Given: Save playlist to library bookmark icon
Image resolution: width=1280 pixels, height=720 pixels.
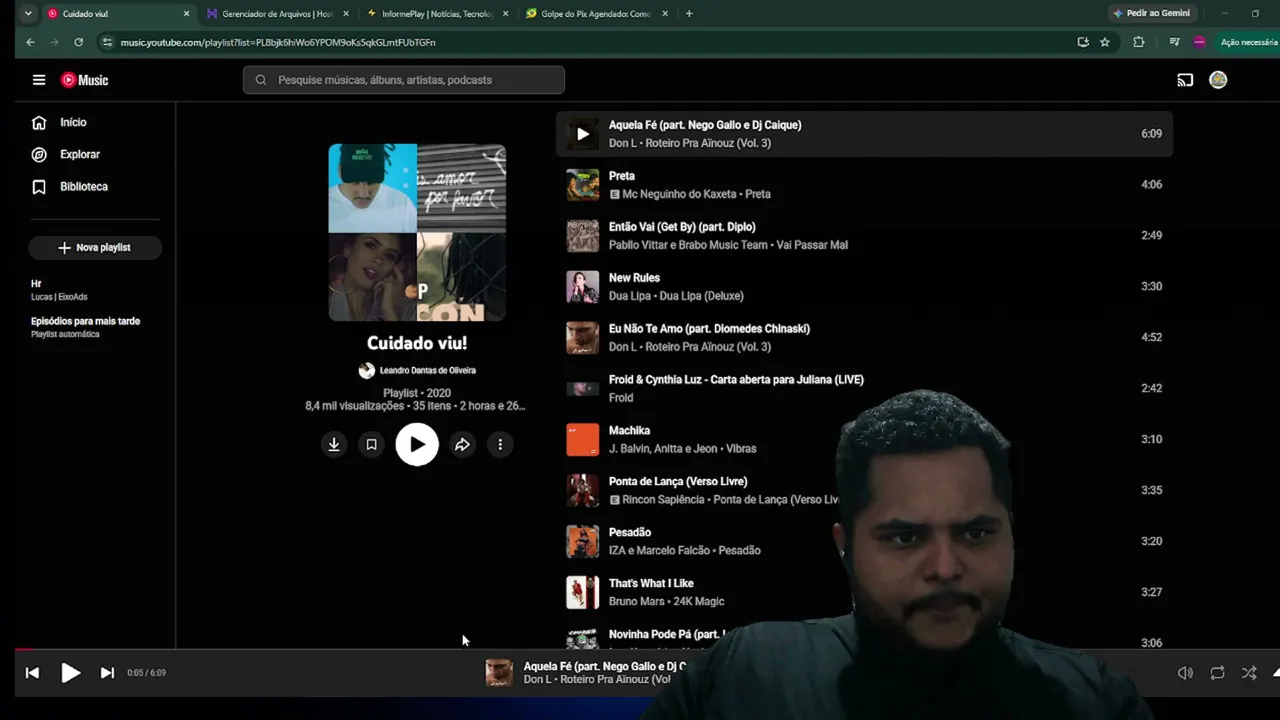Looking at the screenshot, I should [x=371, y=445].
